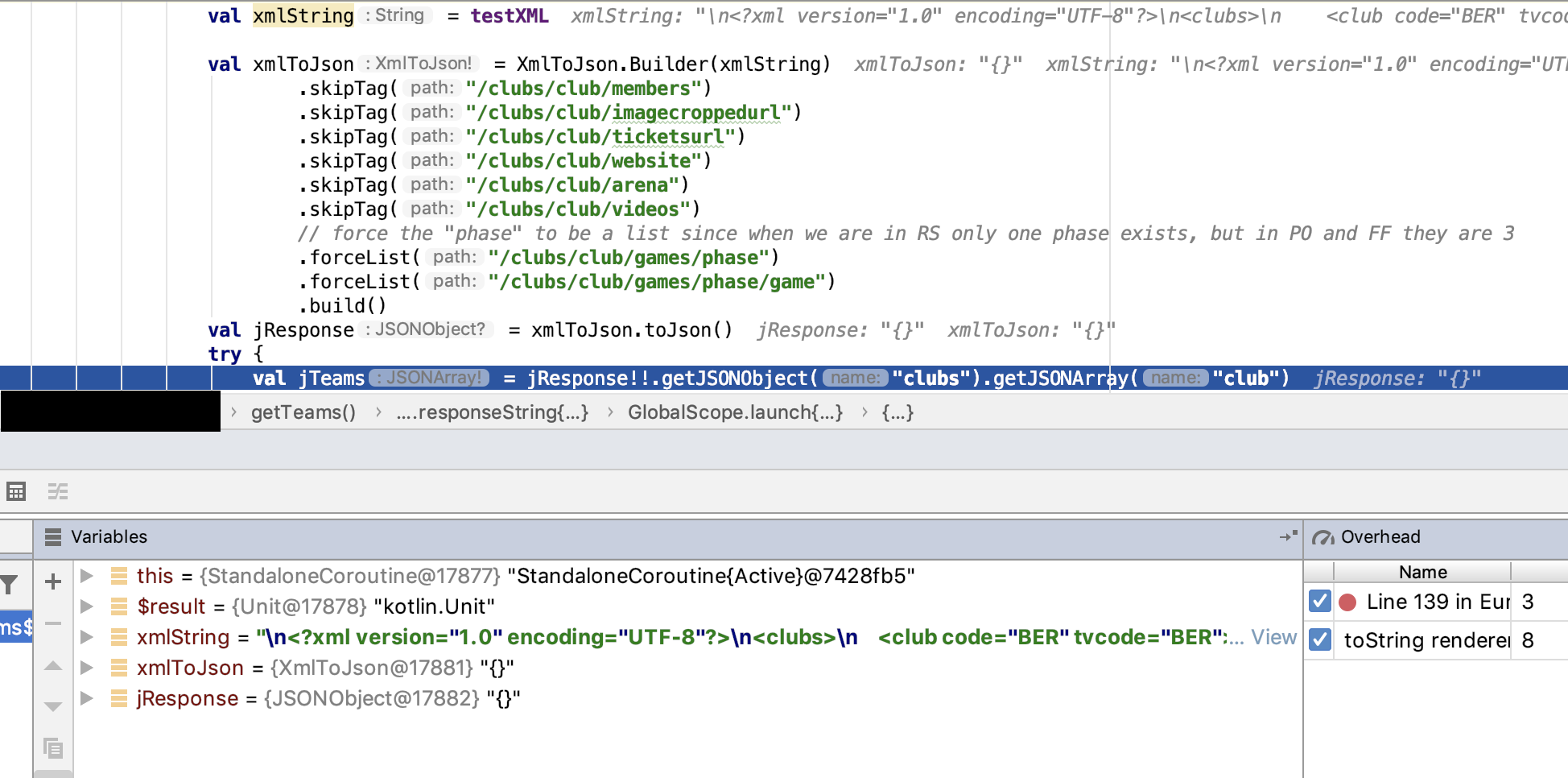Click the Name column header in Overhead
The height and width of the screenshot is (778, 1568).
click(1422, 572)
